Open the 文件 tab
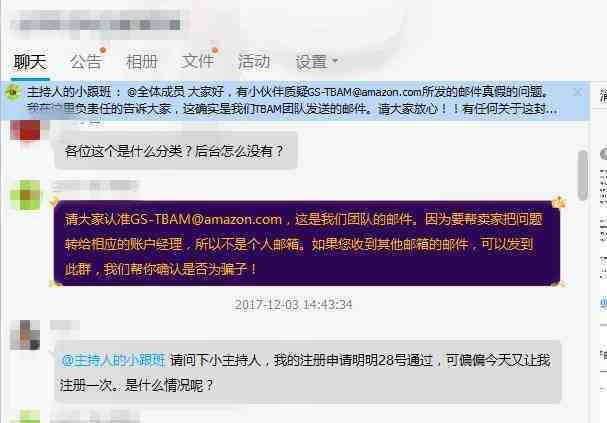The image size is (607, 423). [197, 62]
